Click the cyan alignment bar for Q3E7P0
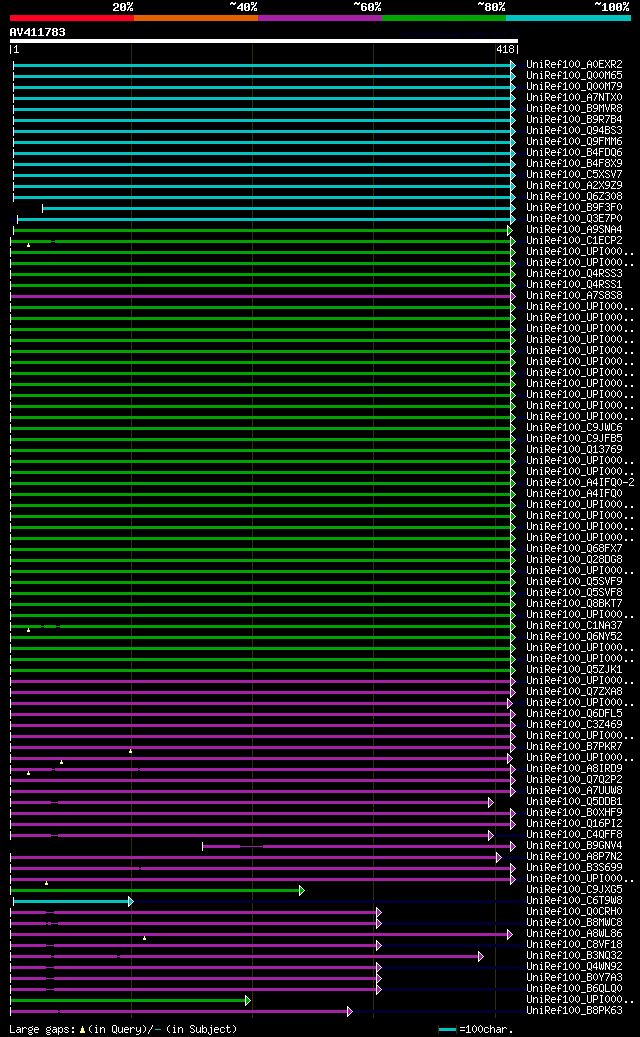Viewport: 640px width, 1037px height. pyautogui.click(x=265, y=219)
